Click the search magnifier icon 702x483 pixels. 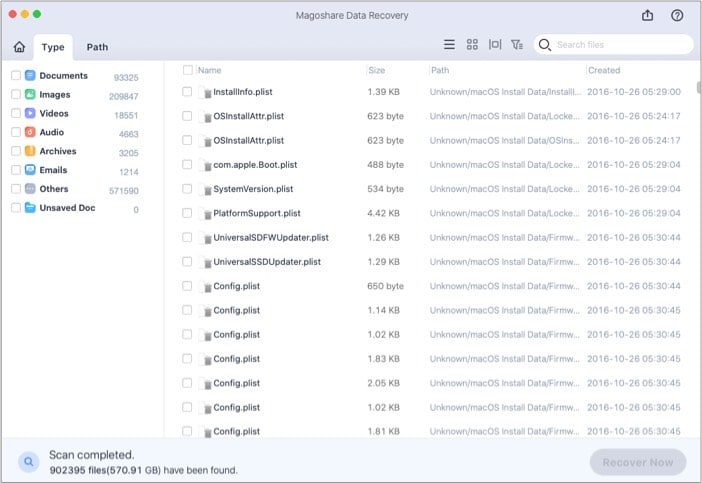544,45
